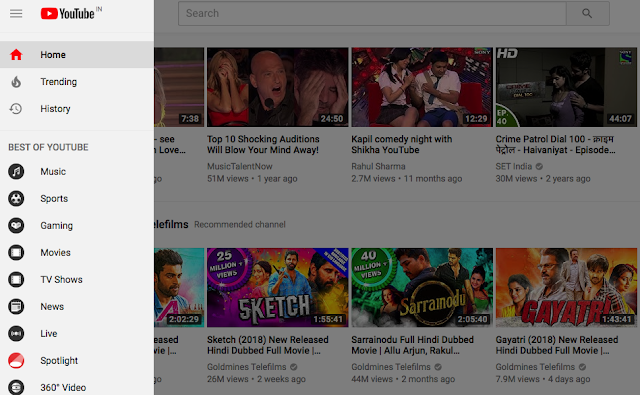
Task: Open title Gayatri (2018) New Released Hindi Dubbed
Action: click(557, 345)
